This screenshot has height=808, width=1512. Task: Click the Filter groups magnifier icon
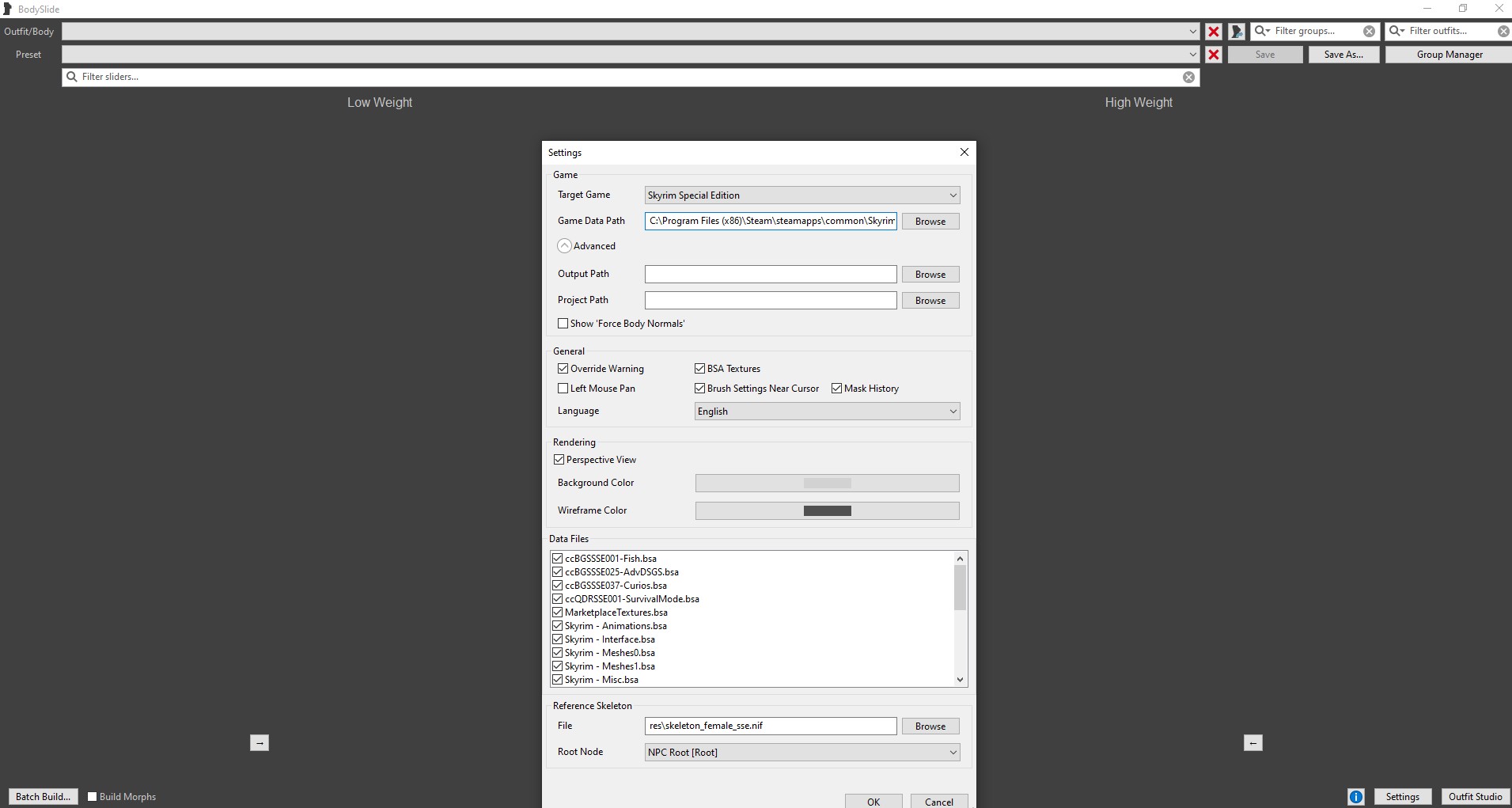(1262, 31)
